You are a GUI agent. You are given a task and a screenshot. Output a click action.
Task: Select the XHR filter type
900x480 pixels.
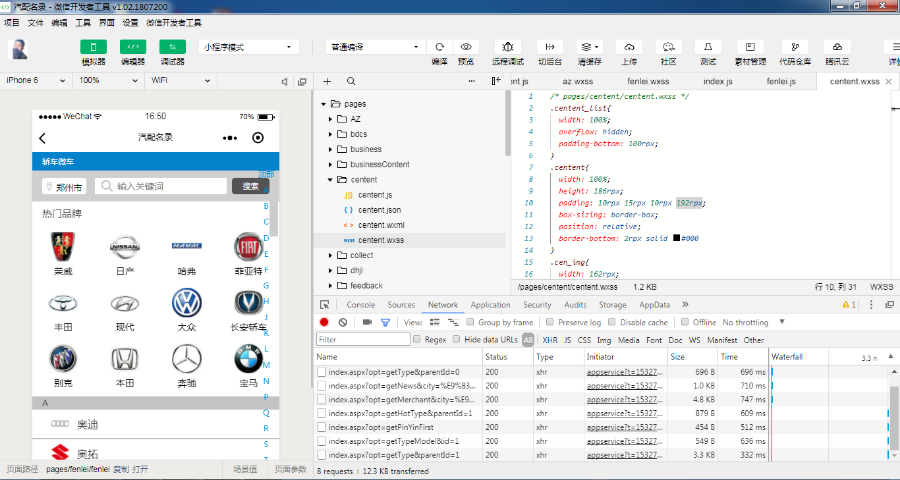549,340
